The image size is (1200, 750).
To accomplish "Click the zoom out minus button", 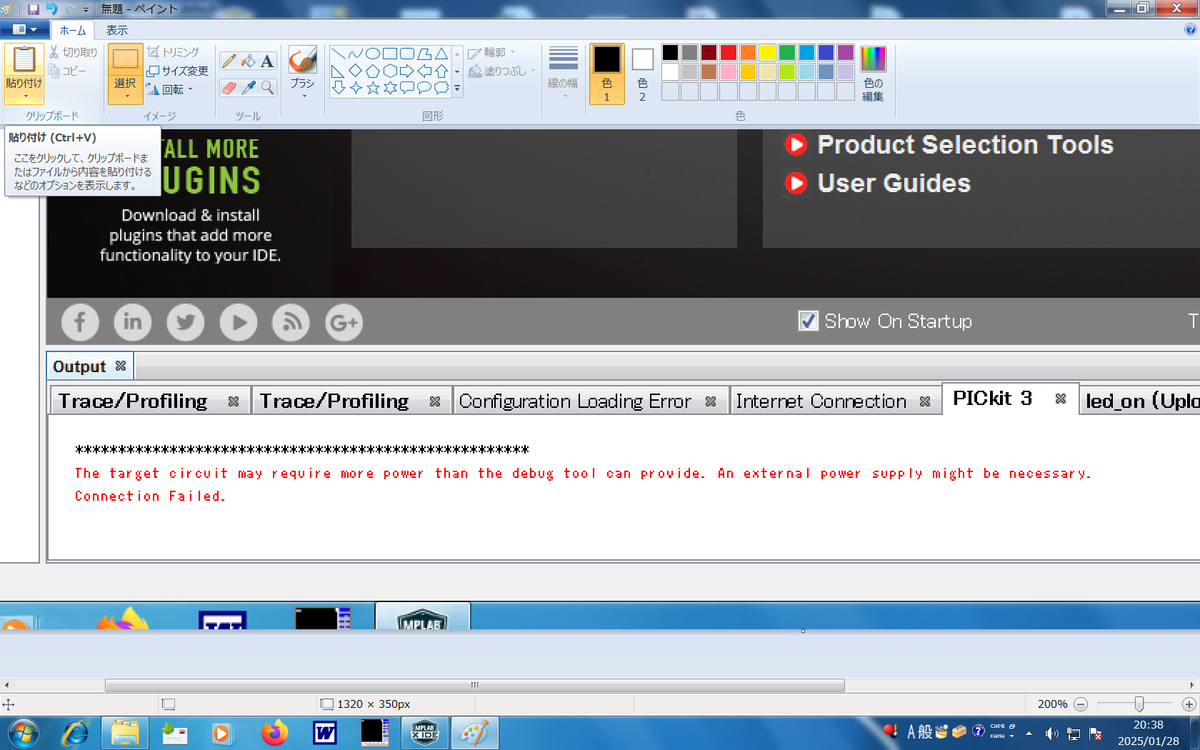I will tap(1080, 704).
